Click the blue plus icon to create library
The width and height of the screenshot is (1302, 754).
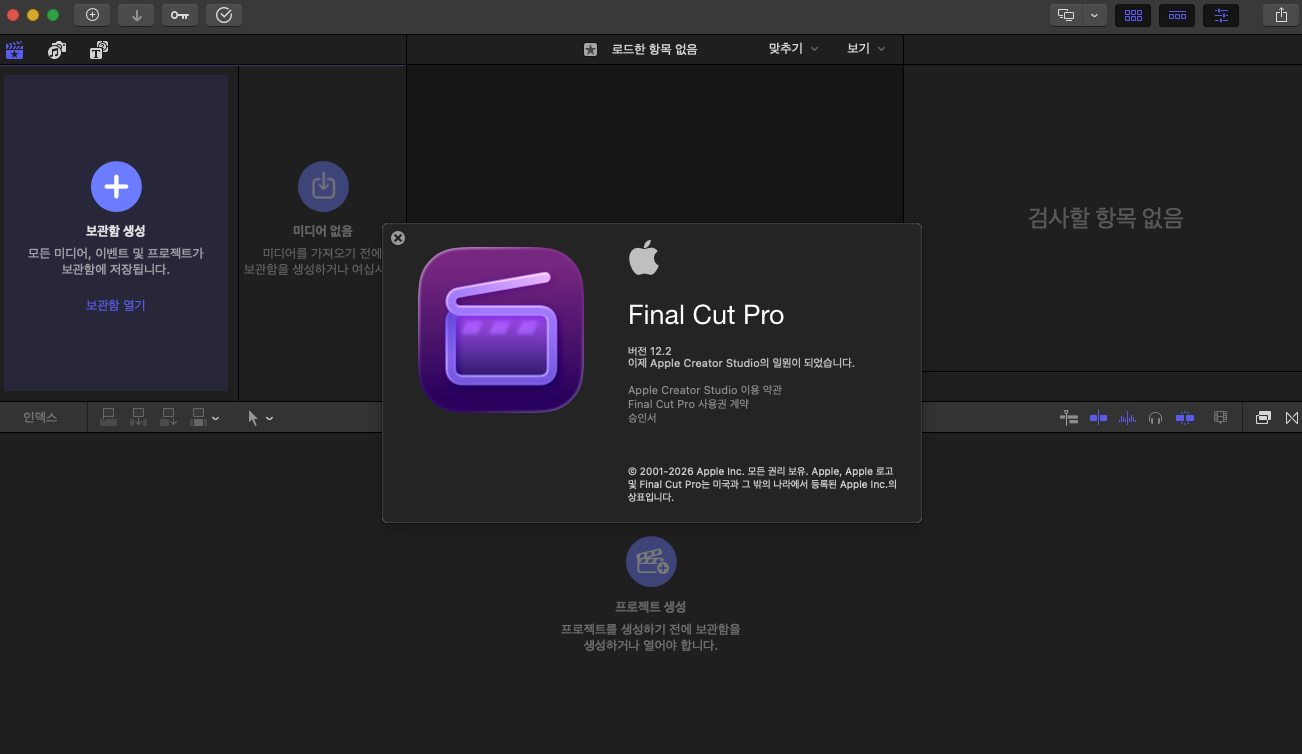116,186
